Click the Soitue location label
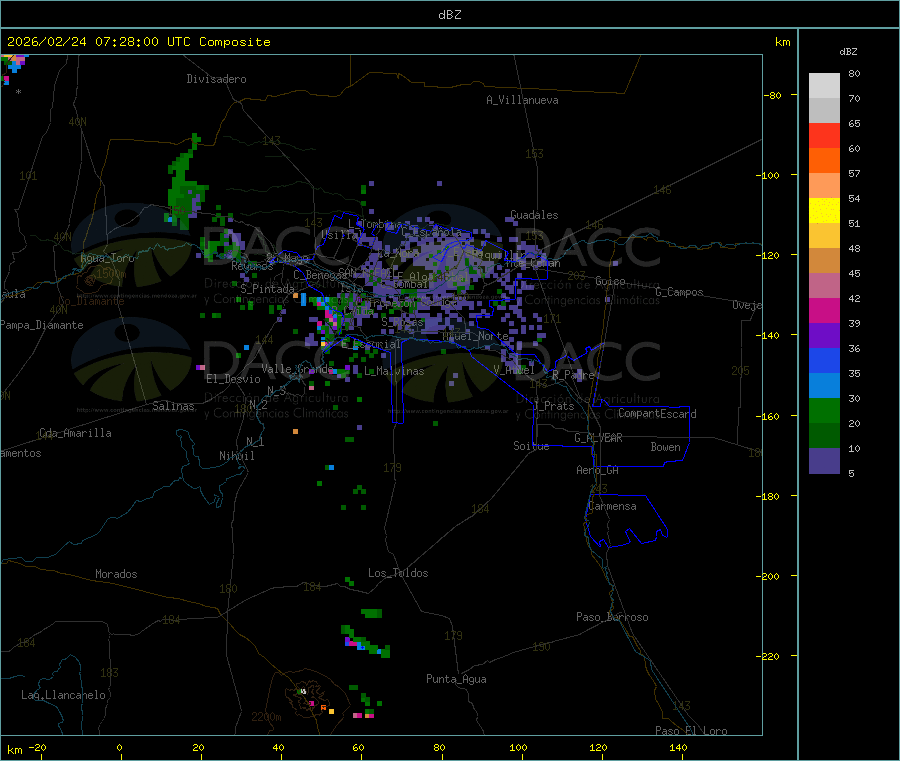The width and height of the screenshot is (900, 761). pyautogui.click(x=531, y=446)
